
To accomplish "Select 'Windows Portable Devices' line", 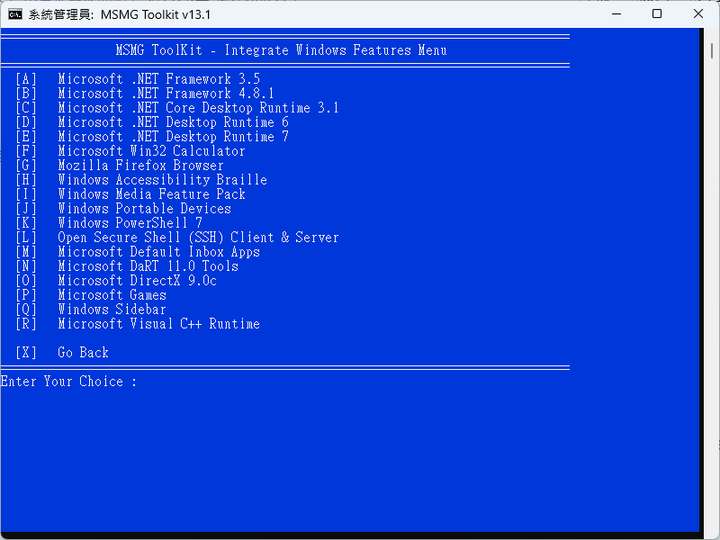I will click(144, 208).
